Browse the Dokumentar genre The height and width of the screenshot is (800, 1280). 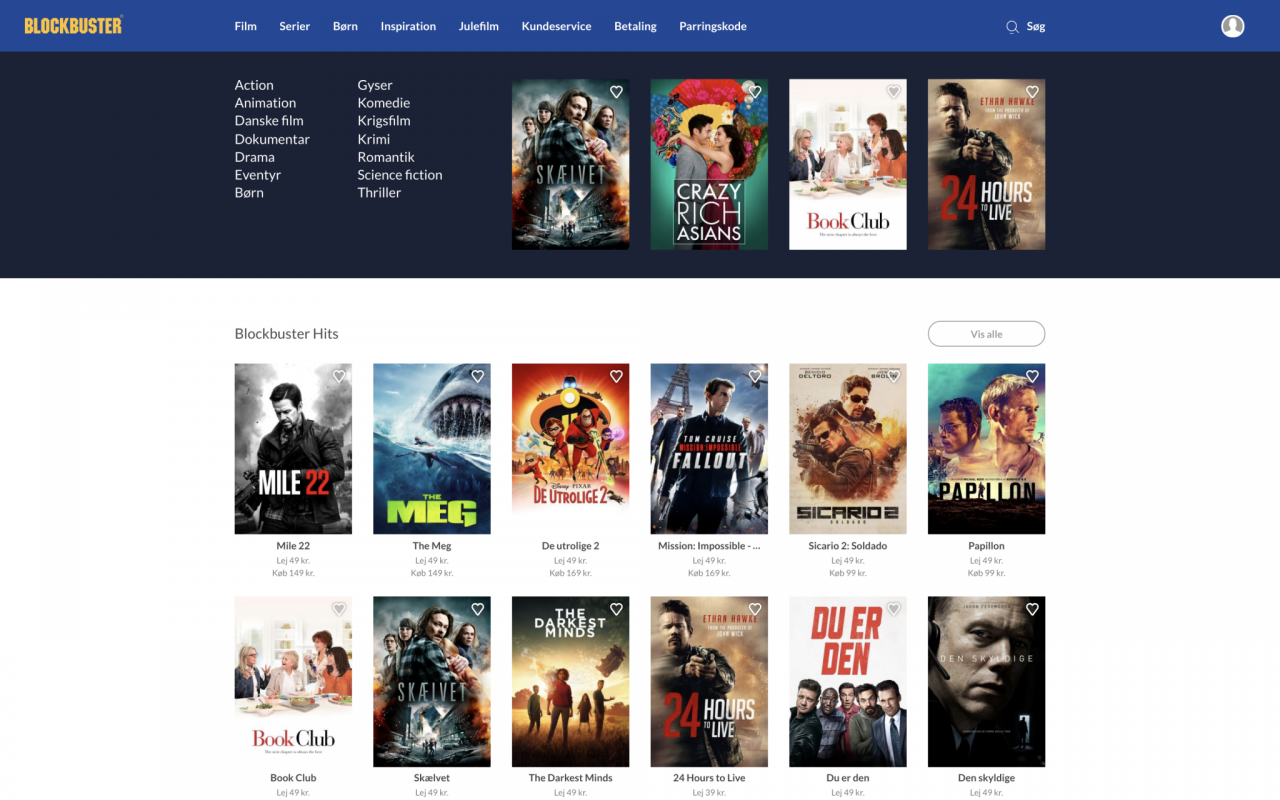(x=272, y=139)
